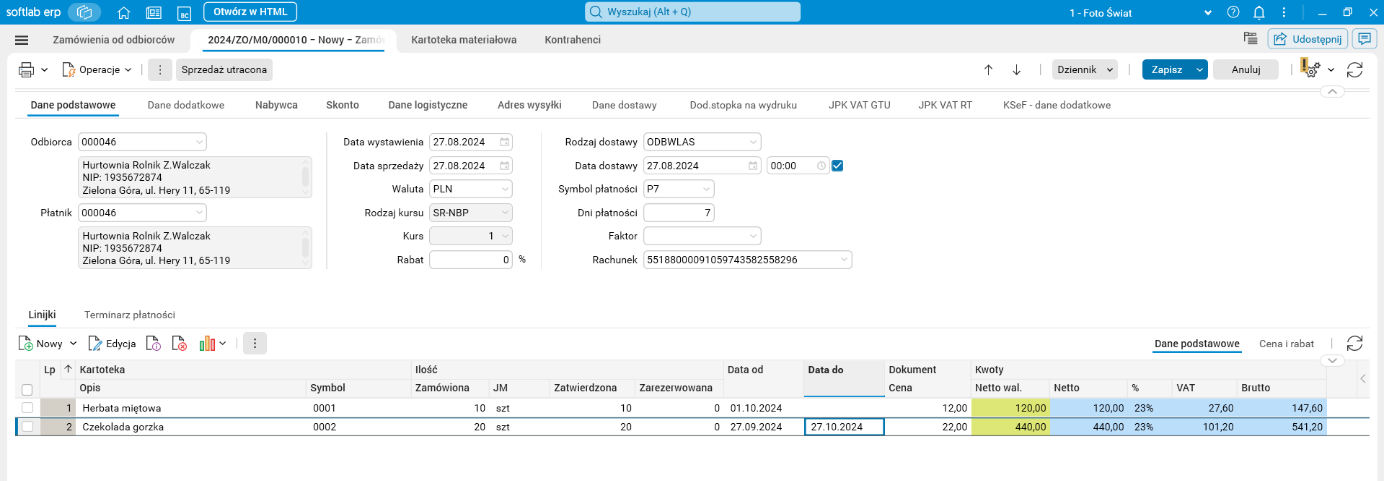Switch to Zamówienia od odbiorców tab
1384x481 pixels.
[114, 40]
